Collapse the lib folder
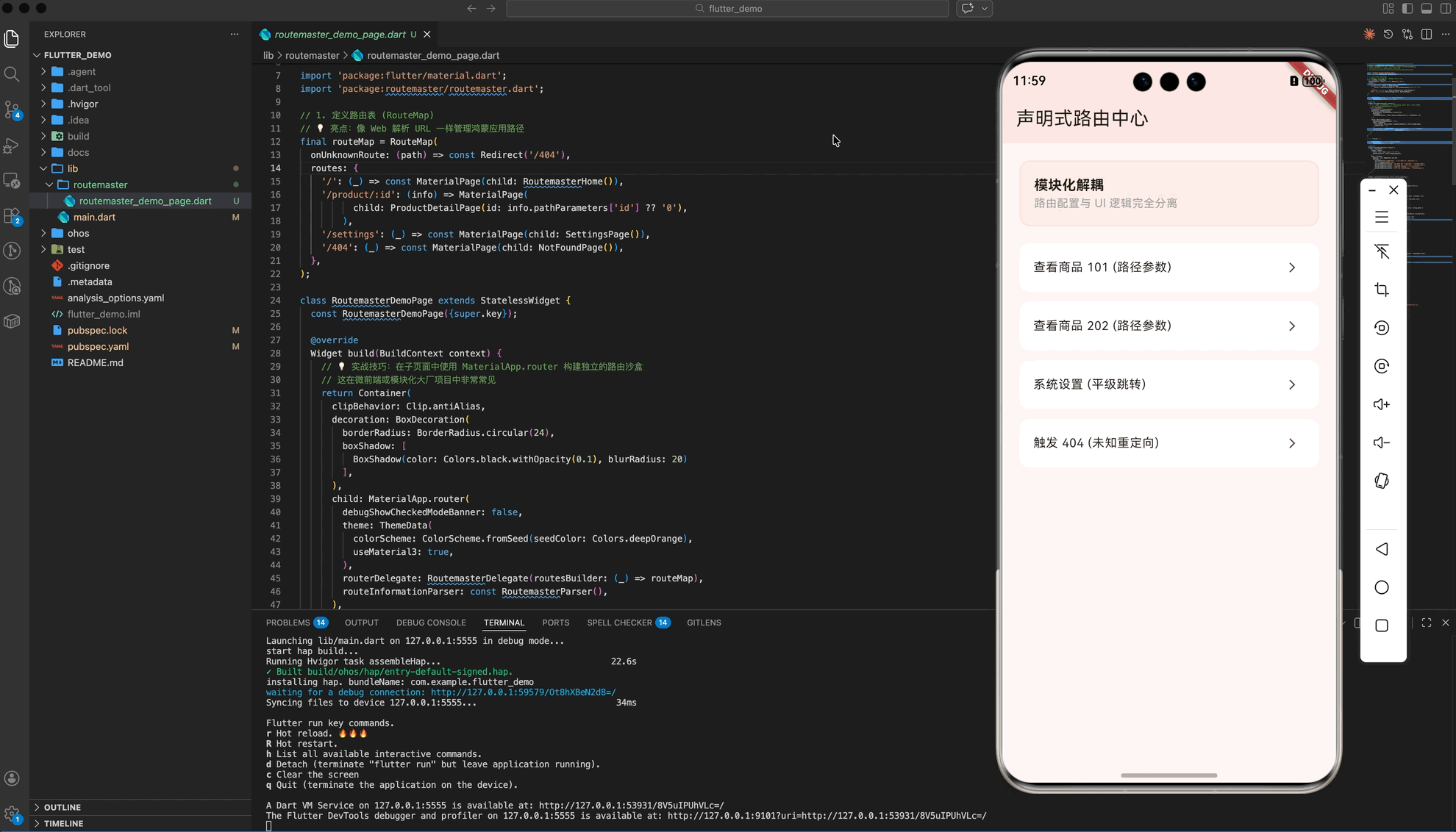 click(x=72, y=168)
